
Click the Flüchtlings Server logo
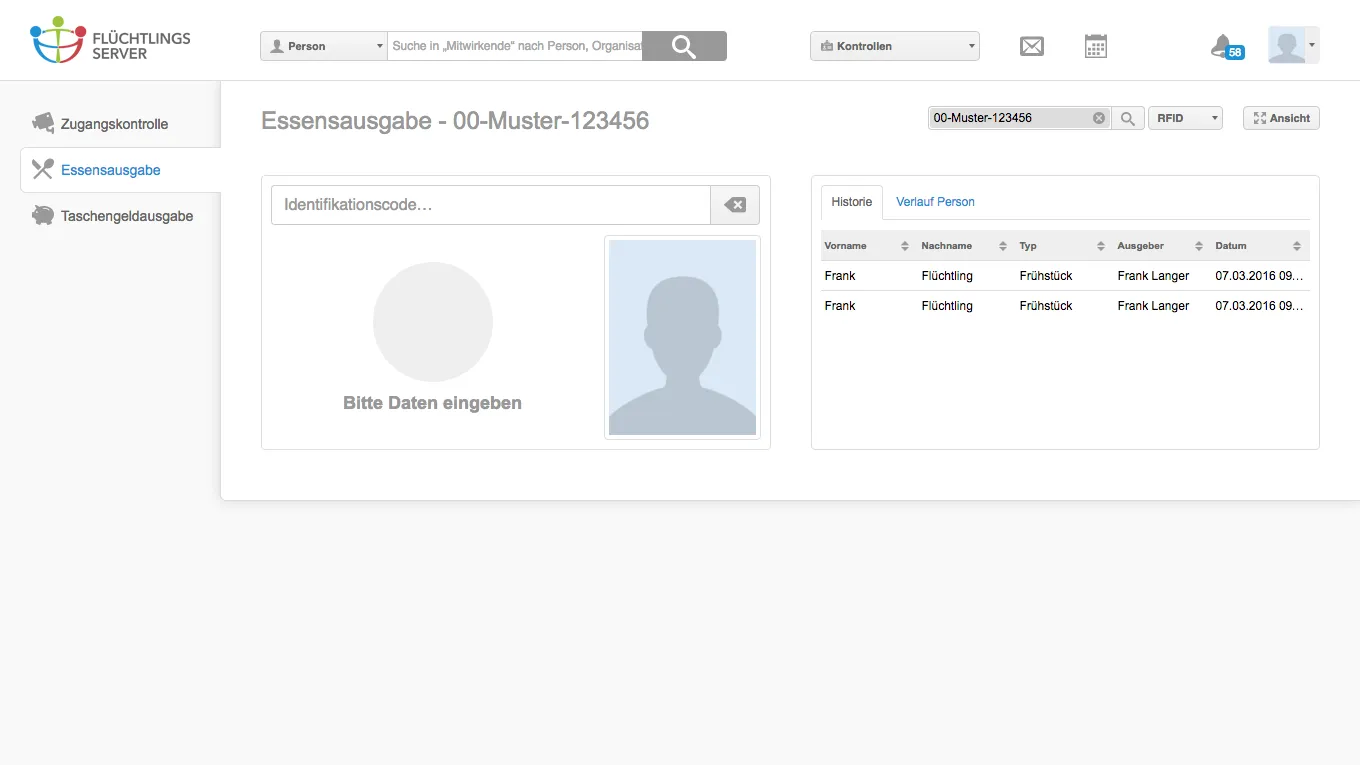click(110, 41)
